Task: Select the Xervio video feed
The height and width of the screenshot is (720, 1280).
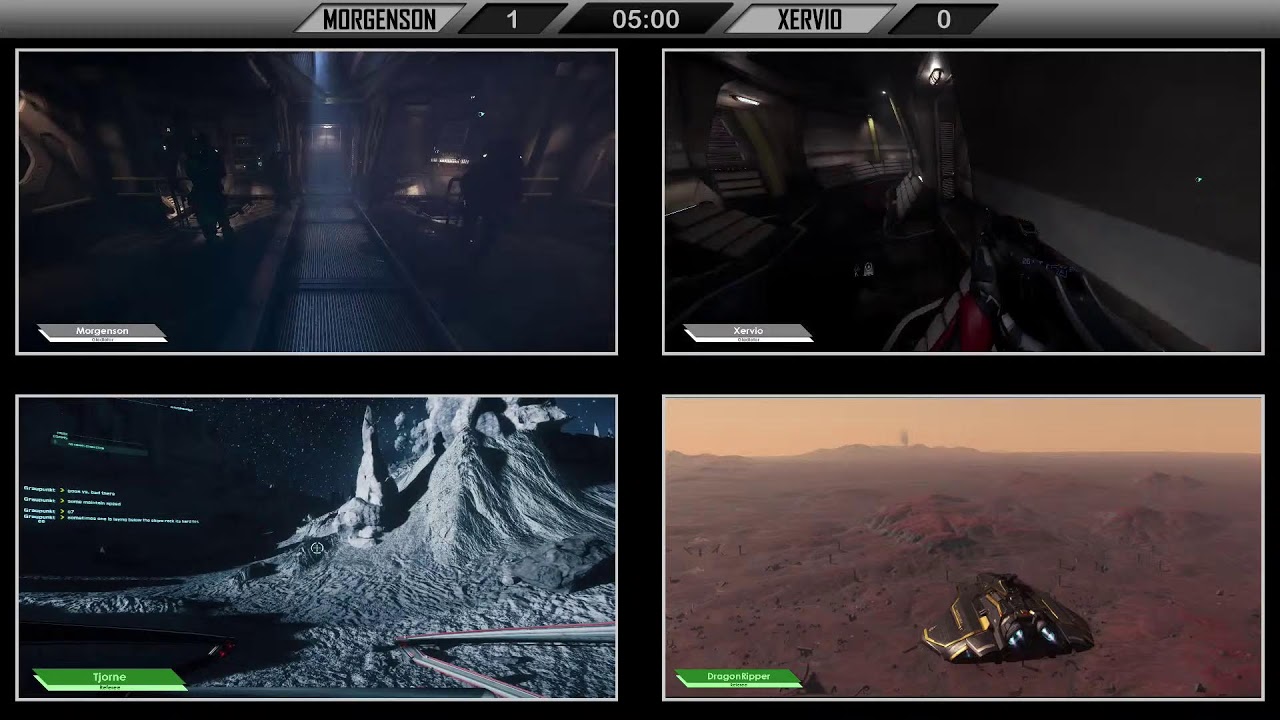Action: pyautogui.click(x=963, y=202)
